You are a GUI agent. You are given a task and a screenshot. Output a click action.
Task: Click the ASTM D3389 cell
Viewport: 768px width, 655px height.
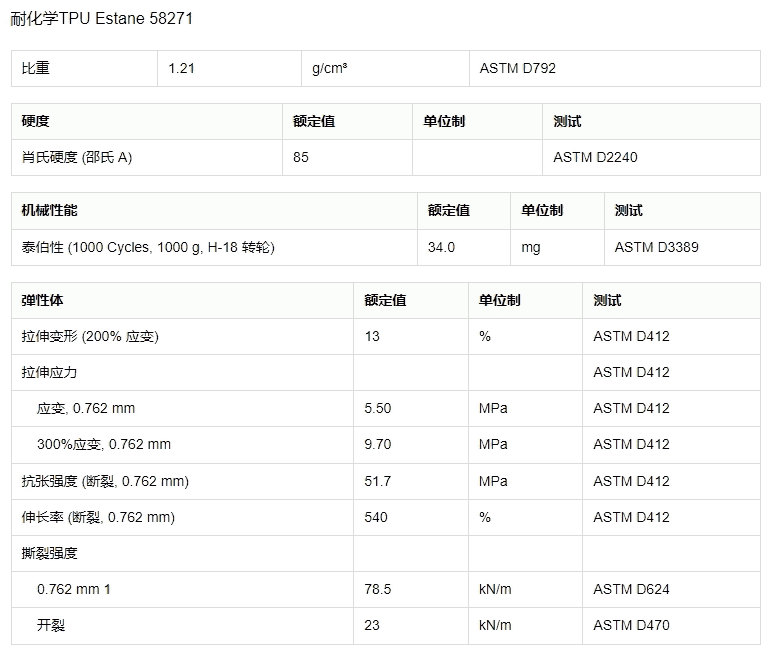tap(656, 247)
